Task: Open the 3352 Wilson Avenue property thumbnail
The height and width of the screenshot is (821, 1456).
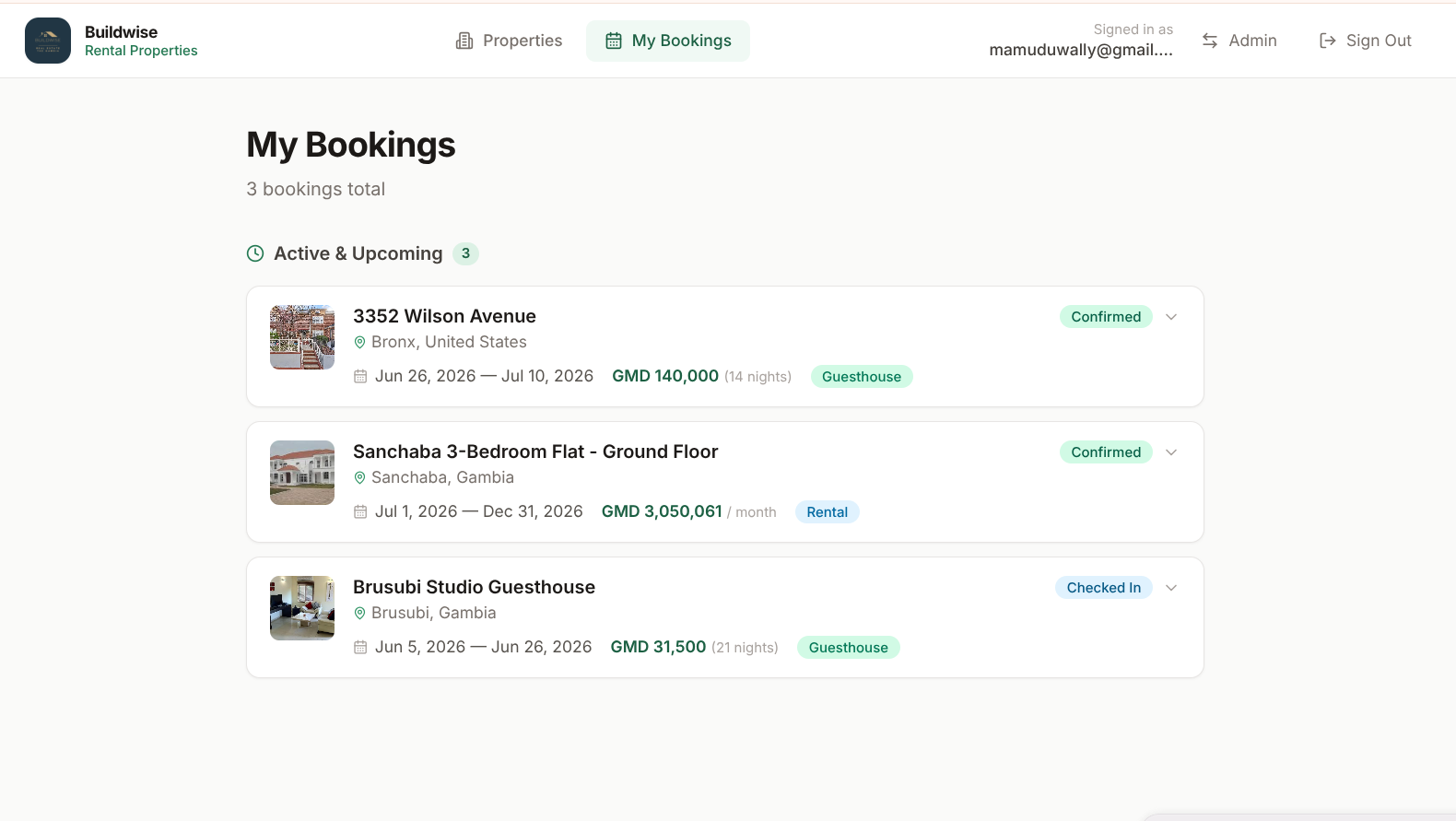Action: [x=302, y=337]
